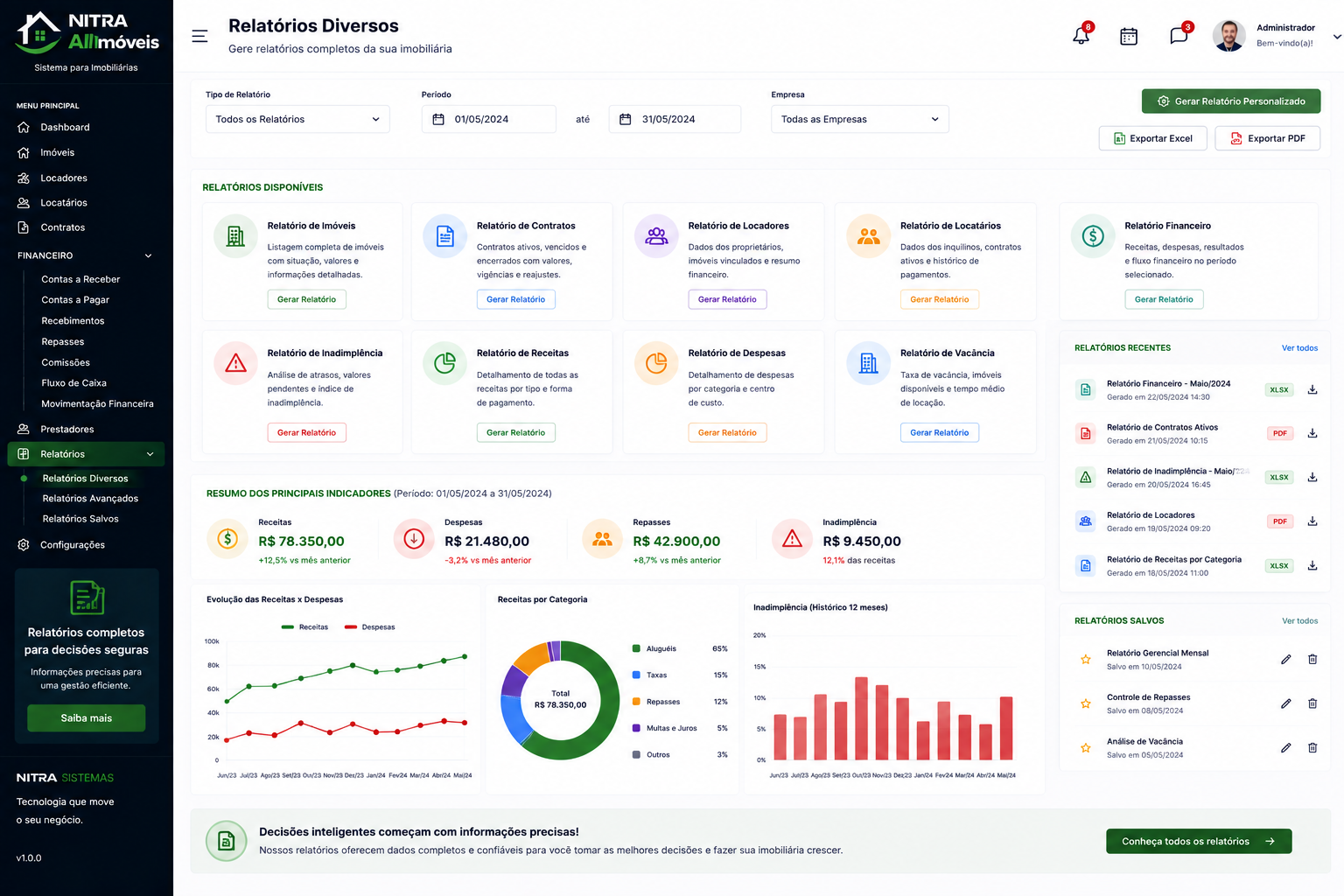The height and width of the screenshot is (896, 1344).
Task: Delete the Análise de Vacância saved report
Action: (x=1312, y=747)
